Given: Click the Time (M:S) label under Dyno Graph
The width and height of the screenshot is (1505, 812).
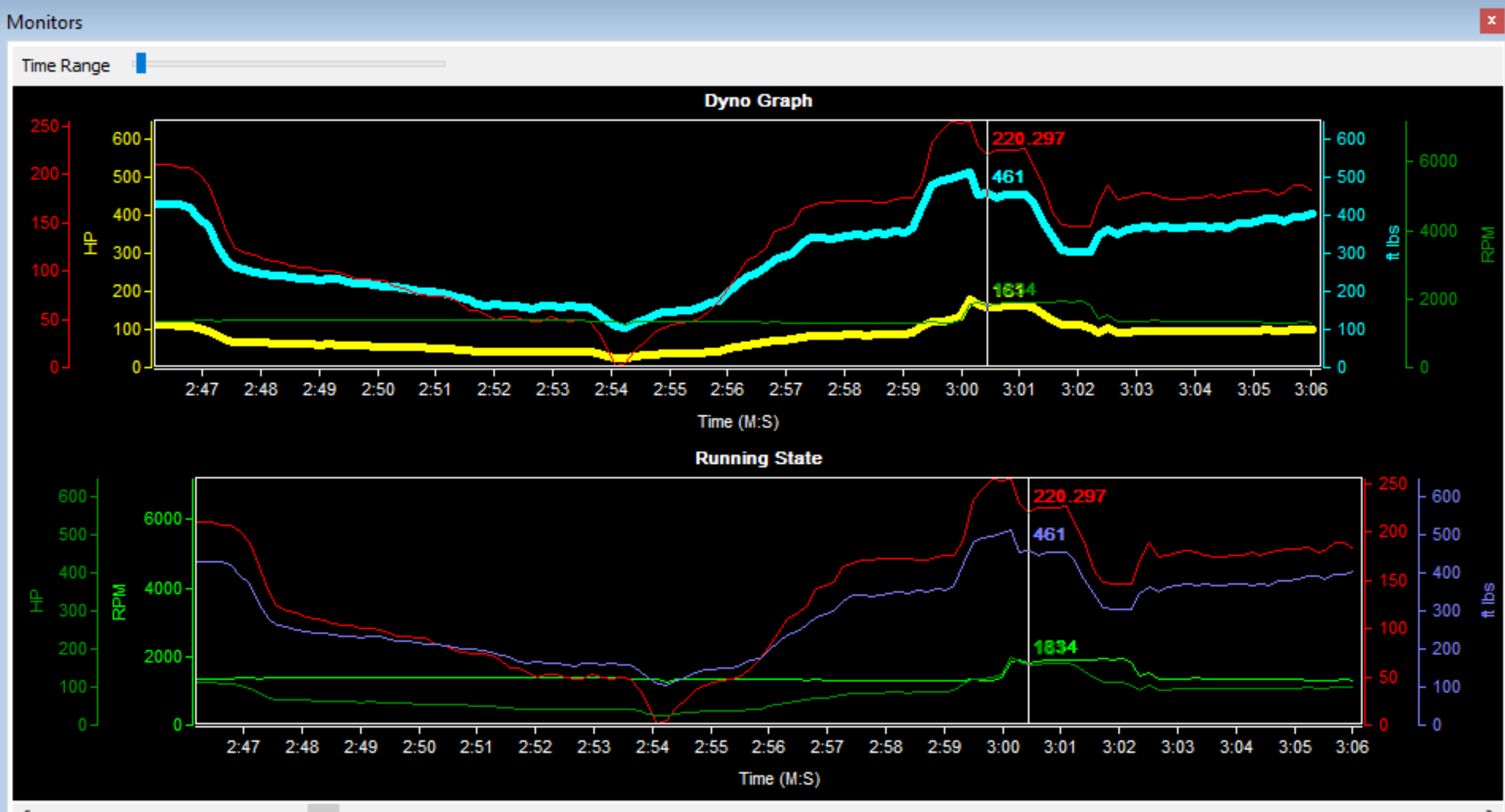Looking at the screenshot, I should tap(738, 422).
